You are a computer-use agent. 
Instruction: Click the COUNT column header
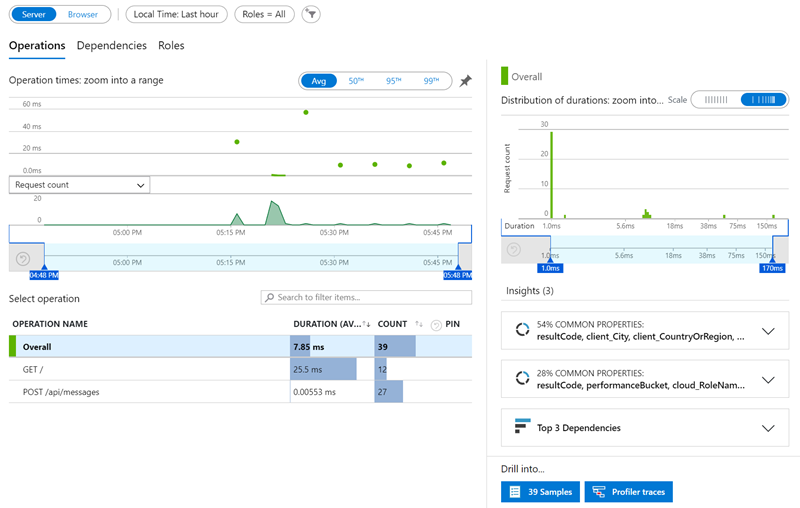[x=392, y=324]
